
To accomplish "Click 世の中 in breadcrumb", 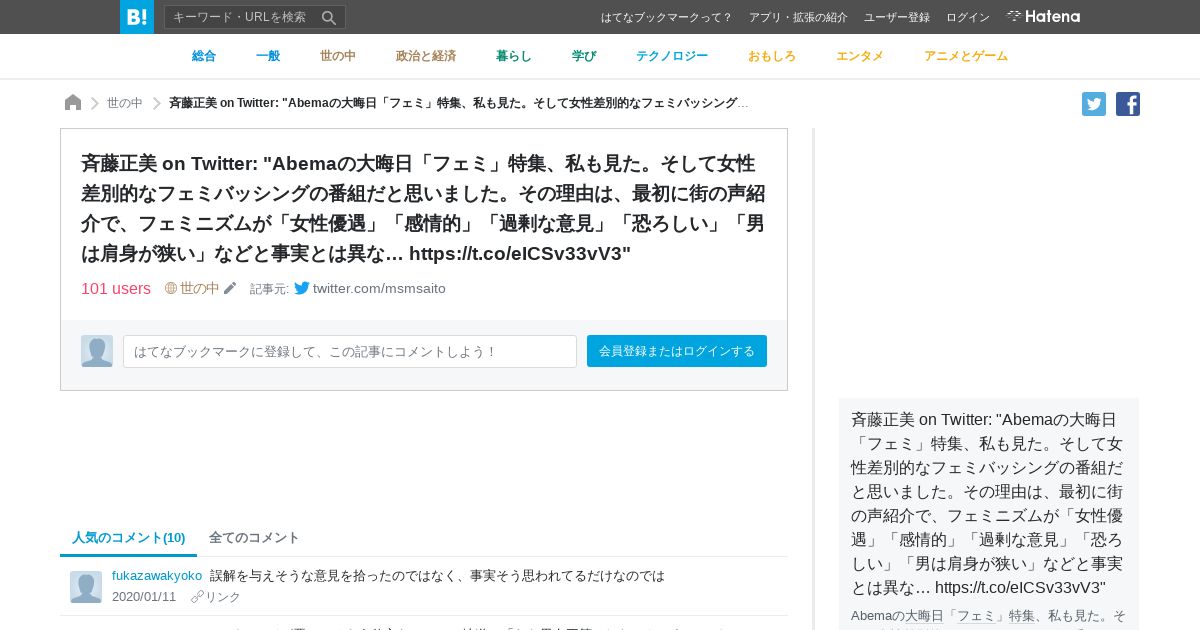I will click(125, 103).
